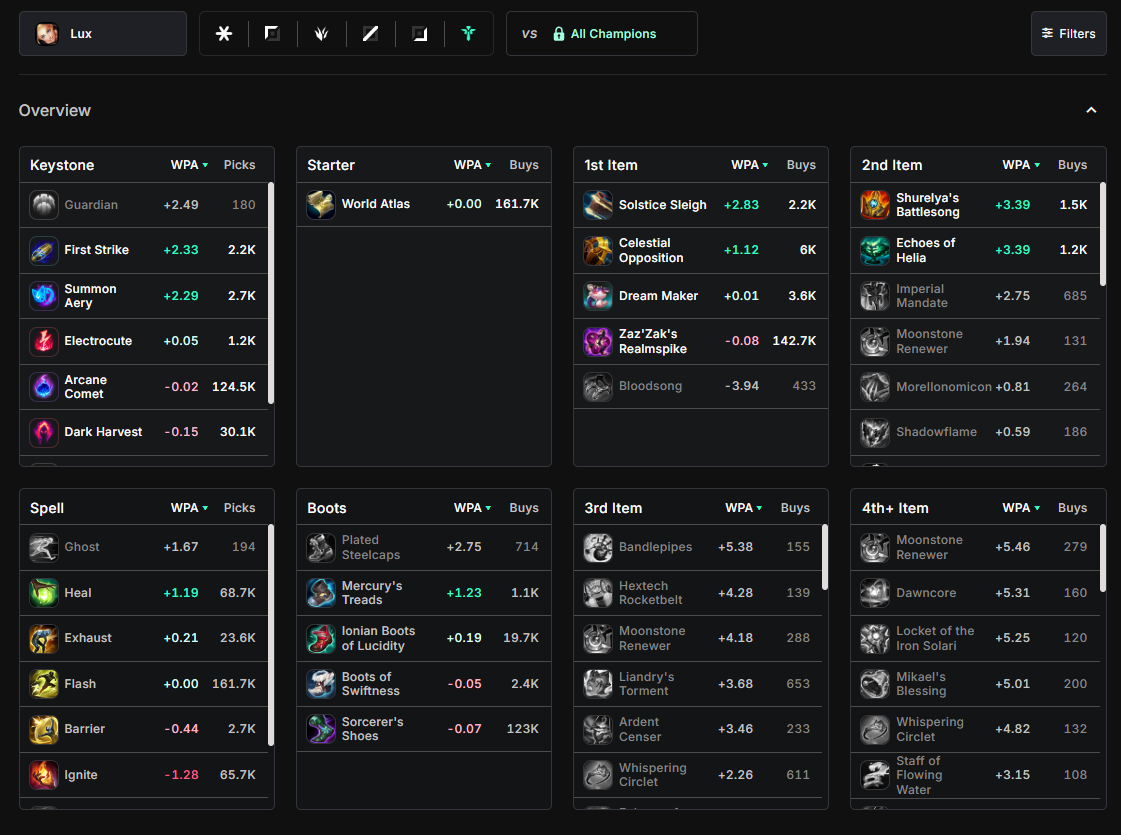1121x835 pixels.
Task: Select the Guardian keystone row
Action: tap(144, 204)
